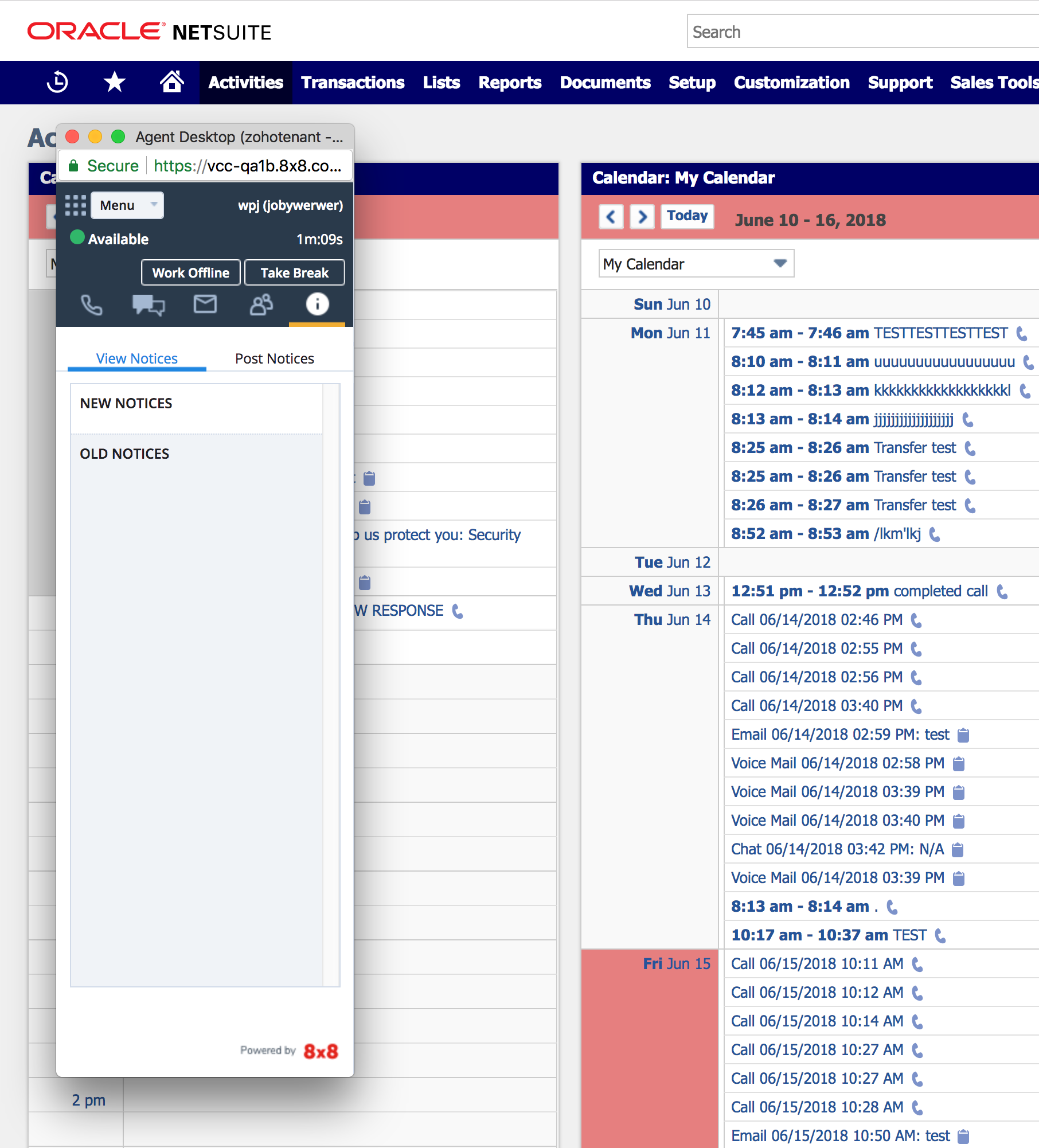Click the Take Break button

click(x=295, y=272)
